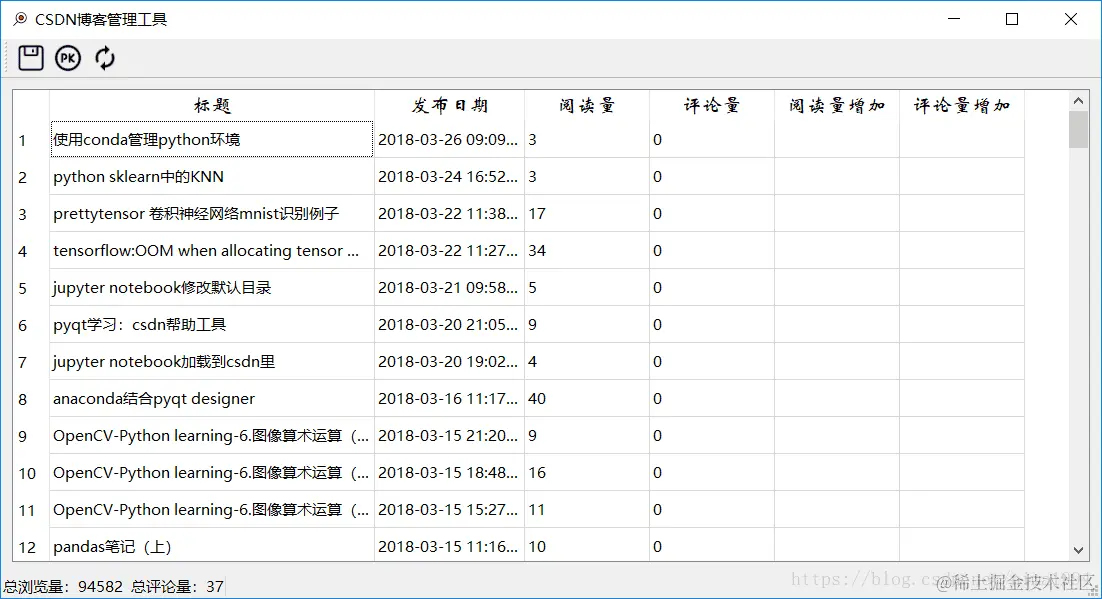Click the 阅读量增加 column header
This screenshot has width=1102, height=599.
point(836,104)
